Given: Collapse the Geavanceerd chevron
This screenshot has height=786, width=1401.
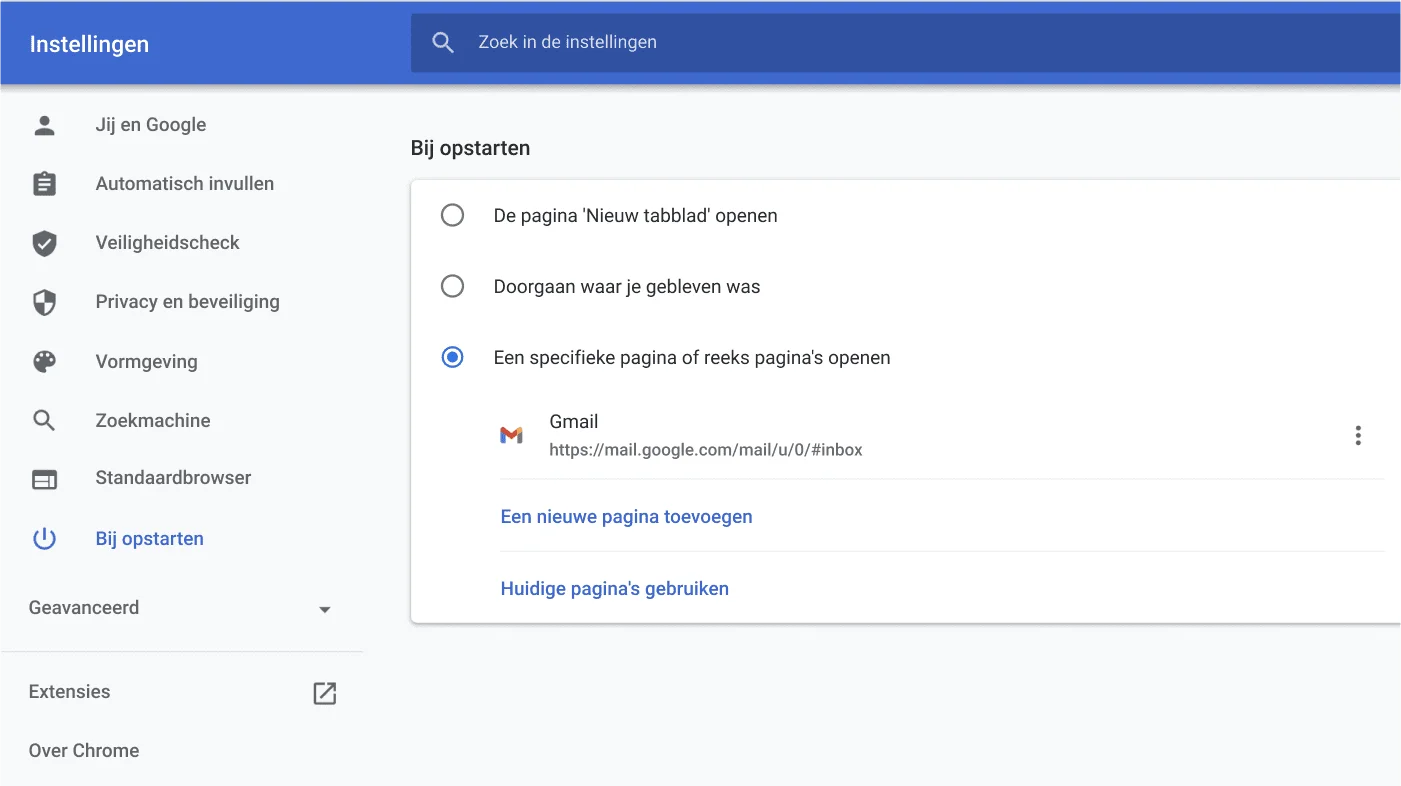Looking at the screenshot, I should (x=324, y=608).
